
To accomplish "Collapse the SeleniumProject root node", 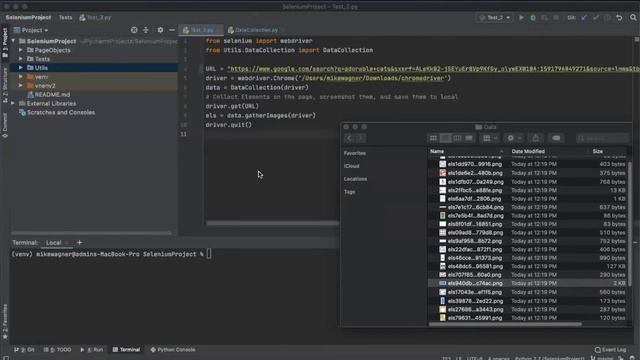I will tap(13, 41).
